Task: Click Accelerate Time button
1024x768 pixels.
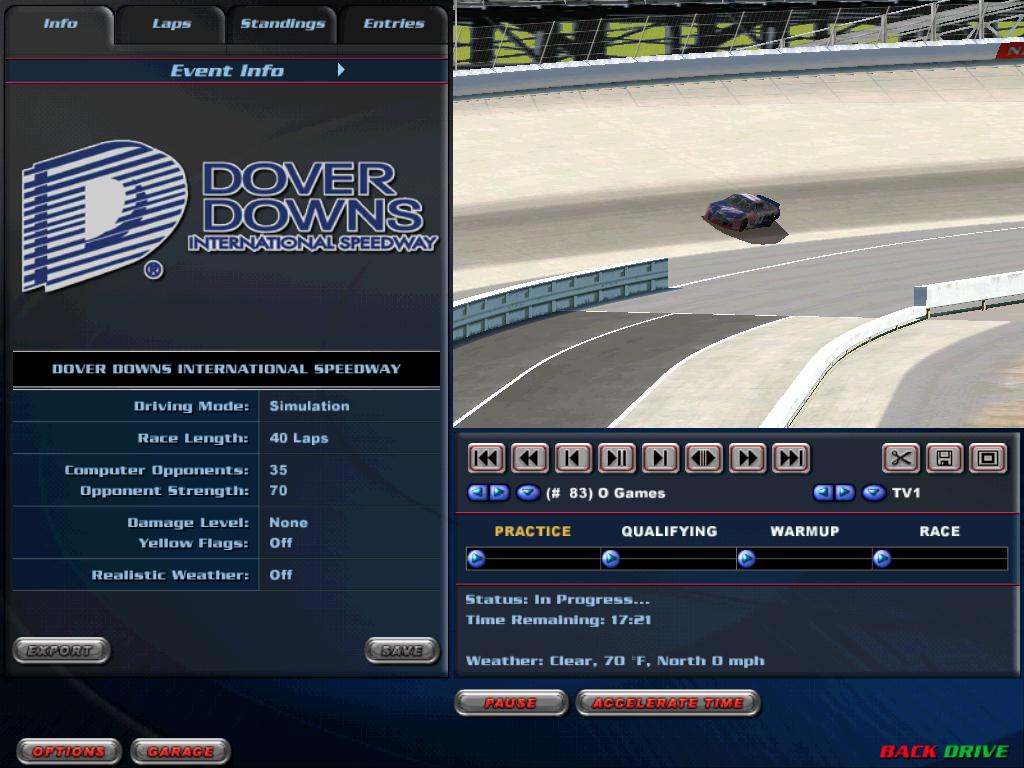Action: pos(668,703)
